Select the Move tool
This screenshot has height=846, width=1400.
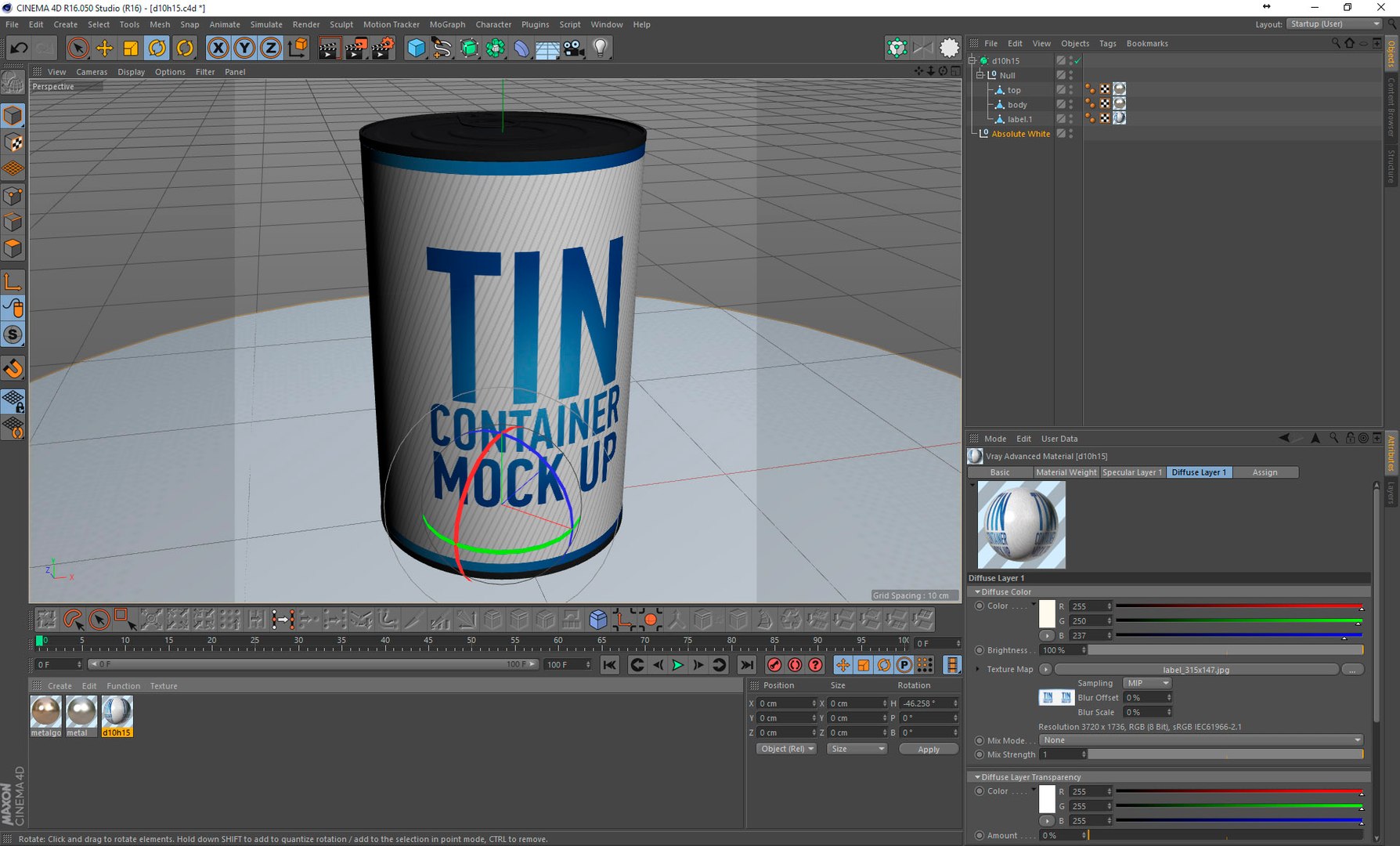tap(104, 49)
